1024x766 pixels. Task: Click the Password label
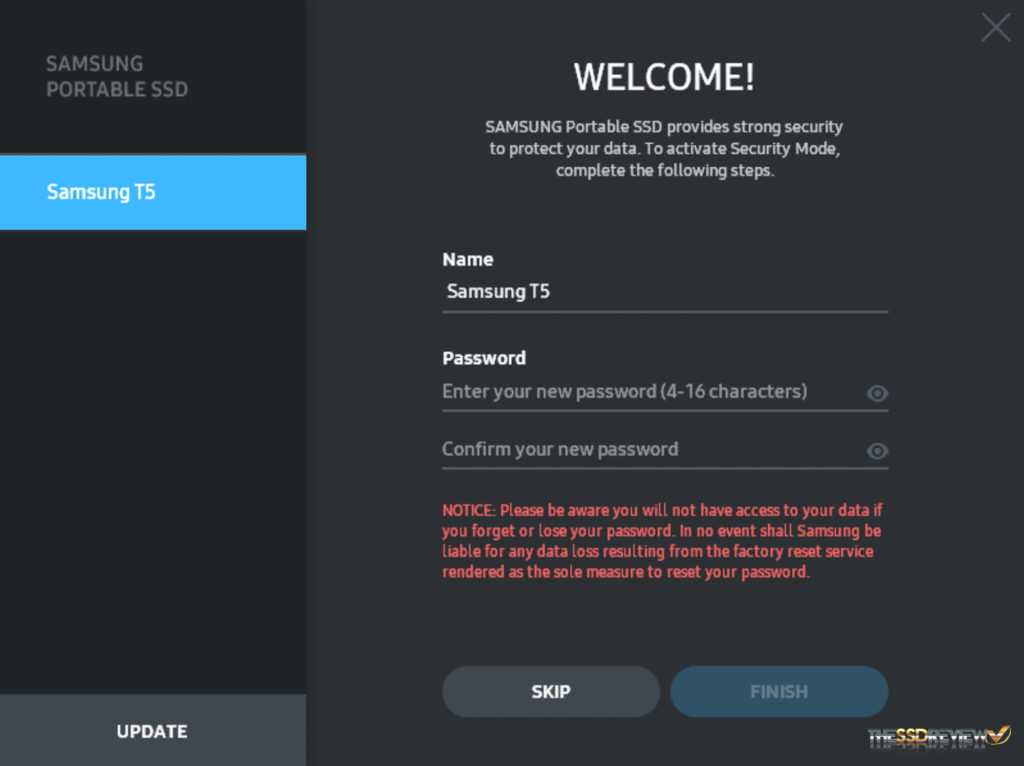483,358
